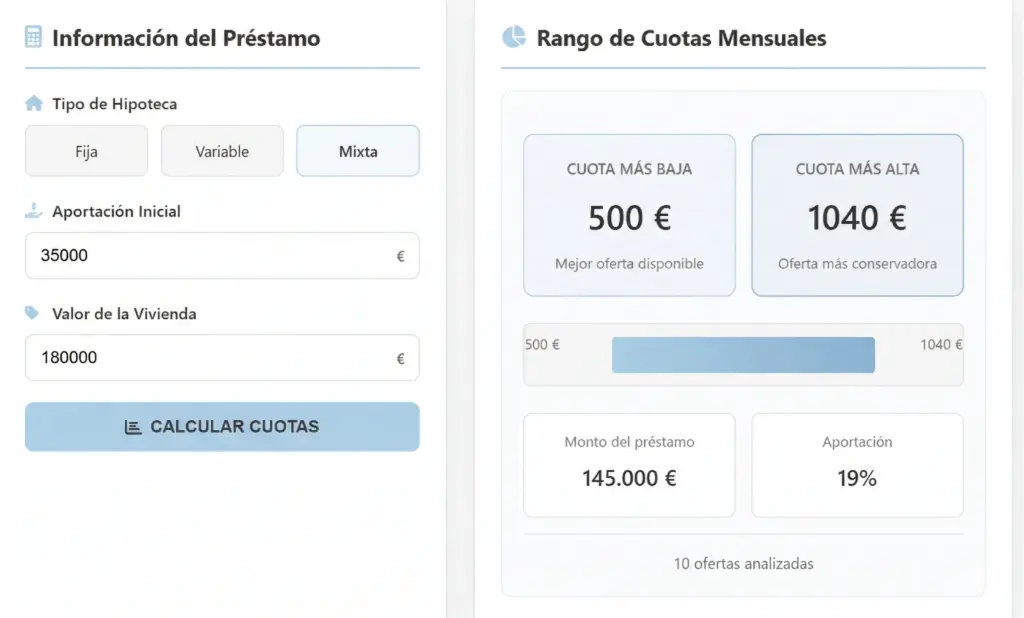Screen dimensions: 1024x618
Task: Select the Monto del Préstamo card
Action: (x=629, y=464)
